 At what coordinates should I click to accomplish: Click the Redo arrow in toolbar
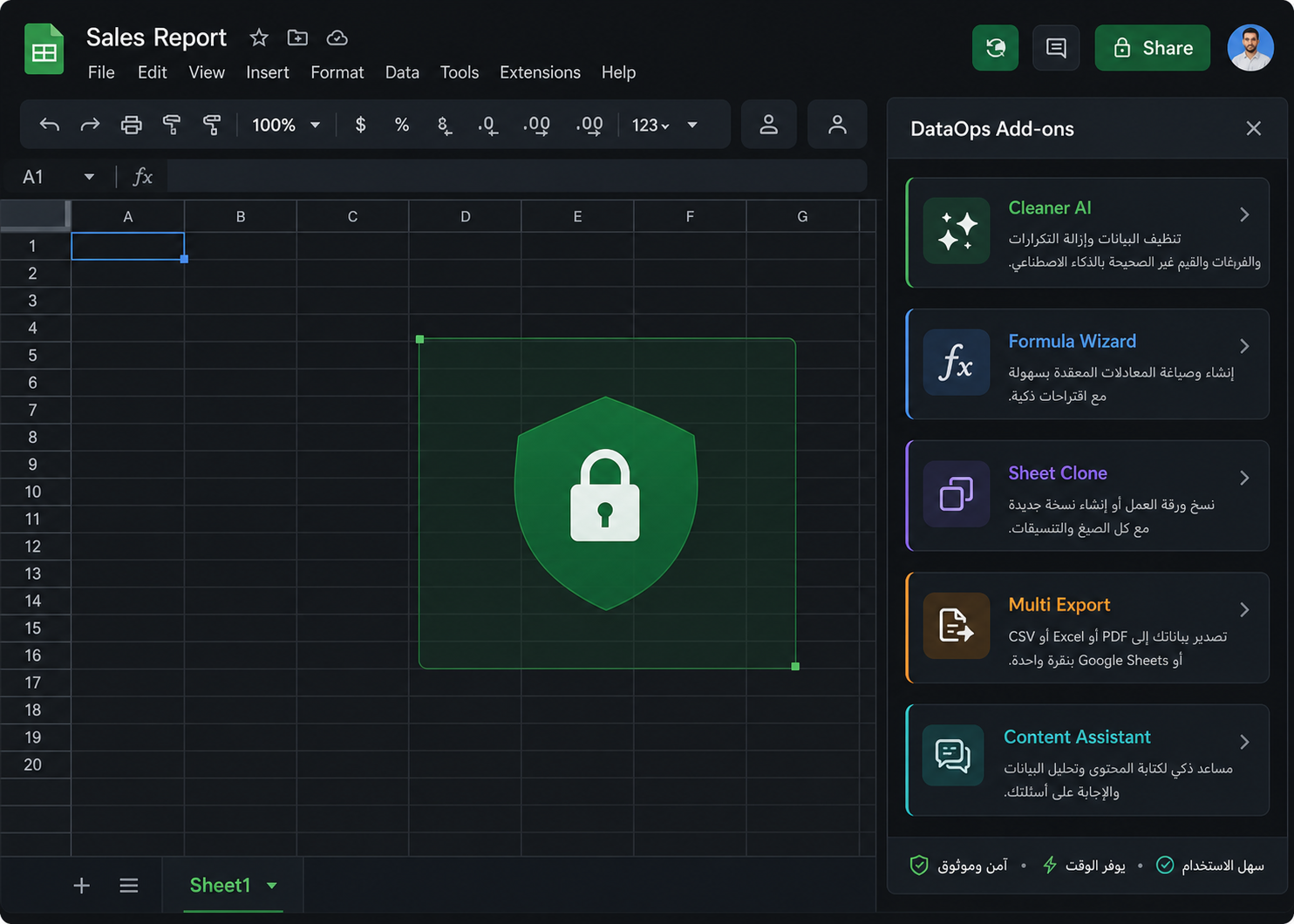[x=90, y=125]
